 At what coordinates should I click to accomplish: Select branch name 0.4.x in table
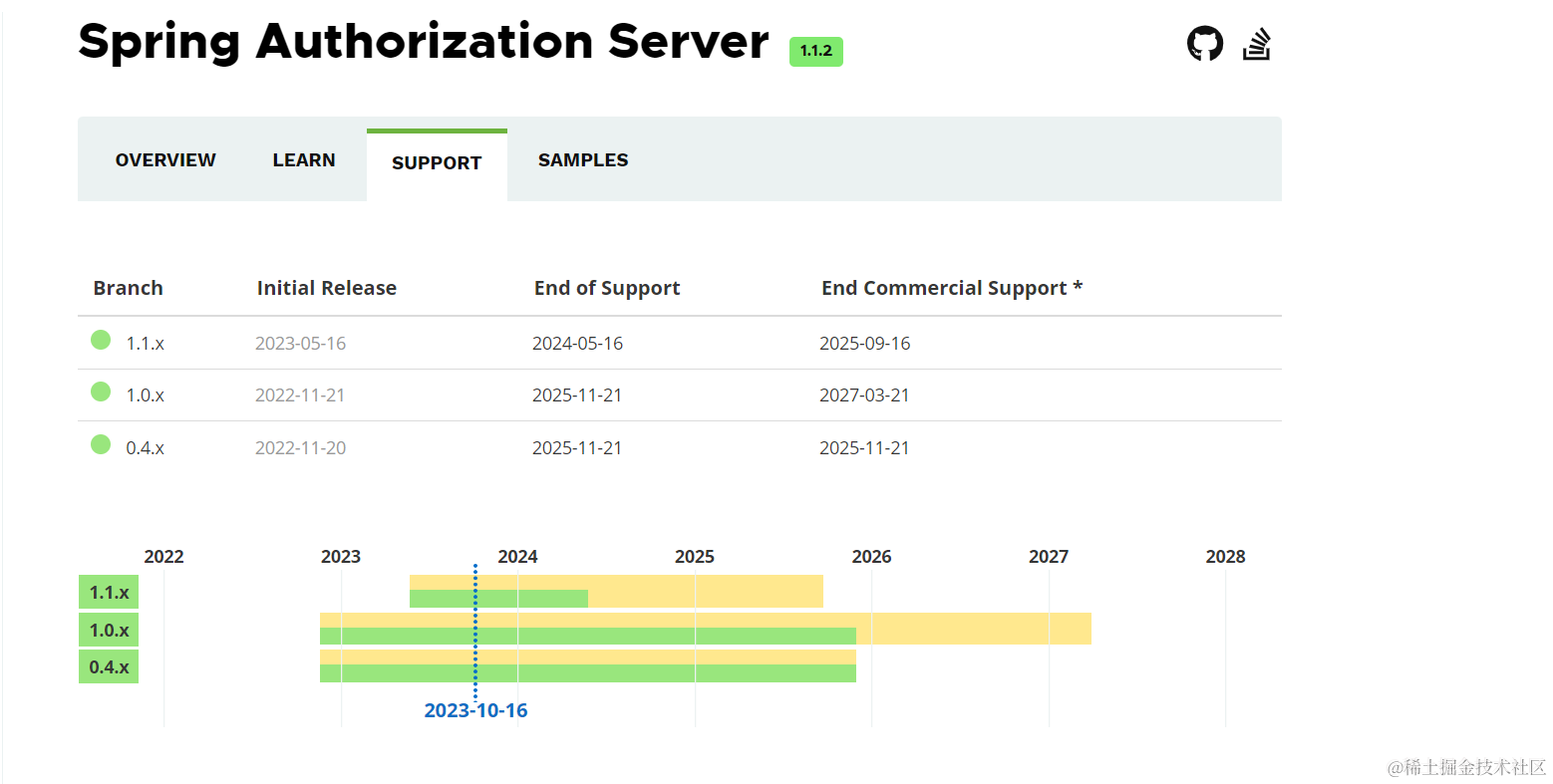(145, 448)
